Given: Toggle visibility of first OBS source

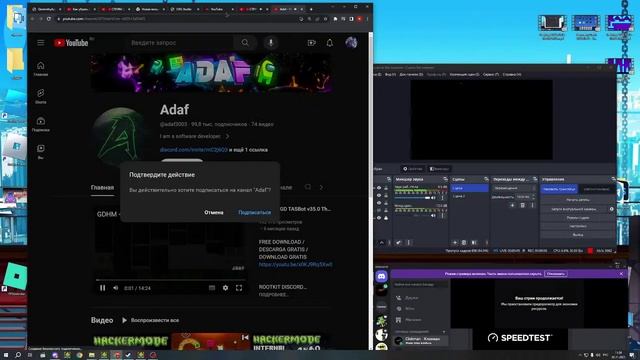Looking at the screenshot, I should 379,188.
